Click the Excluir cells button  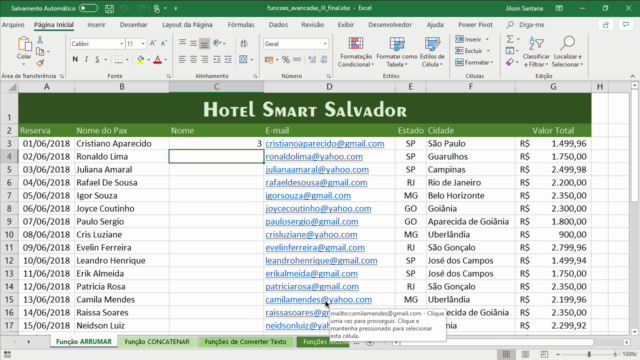[x=469, y=51]
